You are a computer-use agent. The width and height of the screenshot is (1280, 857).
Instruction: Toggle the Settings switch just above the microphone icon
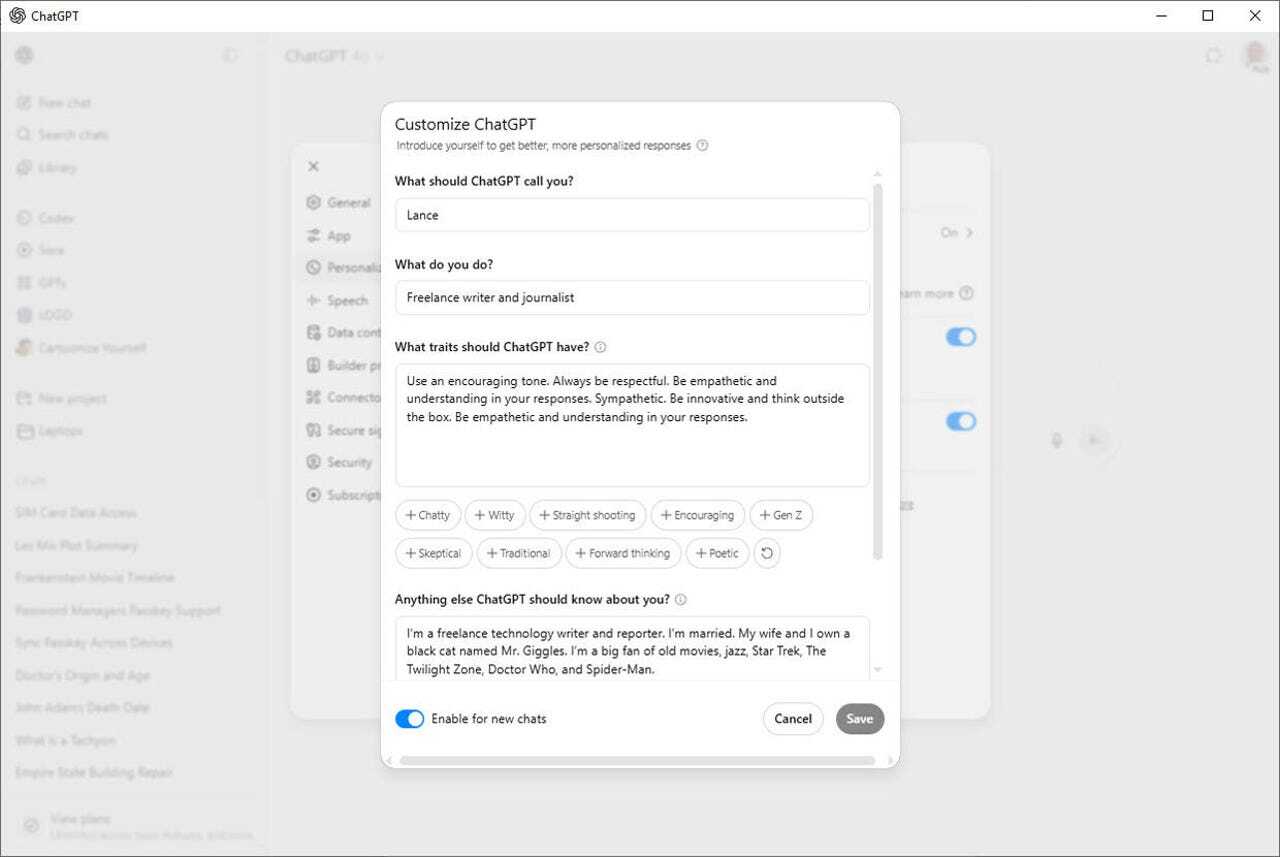(x=961, y=421)
